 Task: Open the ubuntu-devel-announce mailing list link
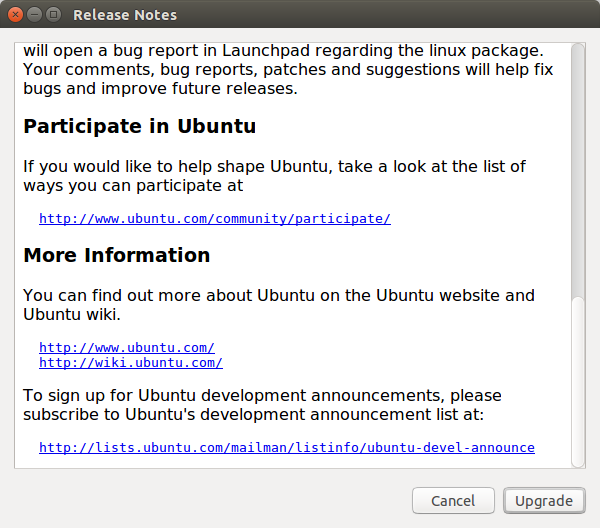click(x=287, y=447)
